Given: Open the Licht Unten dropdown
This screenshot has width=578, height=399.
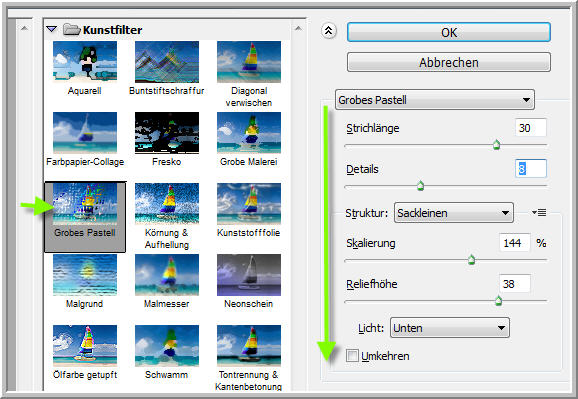Looking at the screenshot, I should tap(450, 328).
